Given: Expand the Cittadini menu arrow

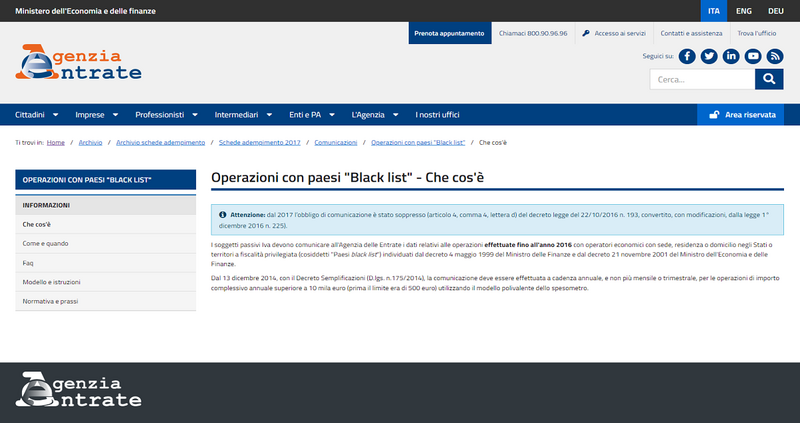Looking at the screenshot, I should pos(55,115).
